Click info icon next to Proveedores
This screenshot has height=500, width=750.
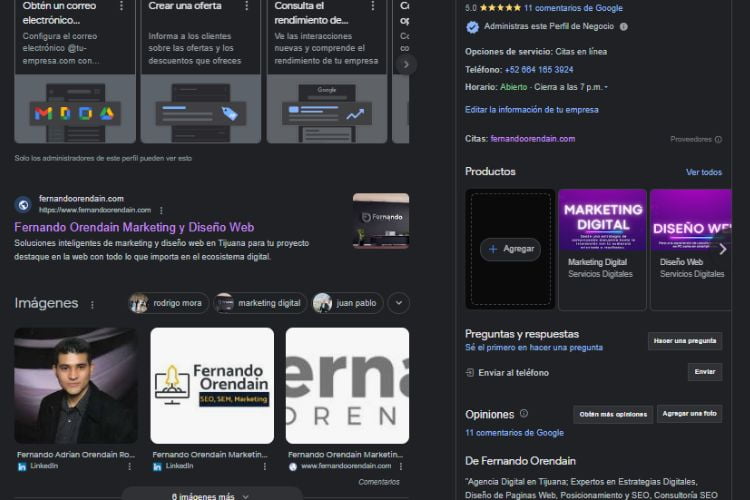pyautogui.click(x=719, y=139)
